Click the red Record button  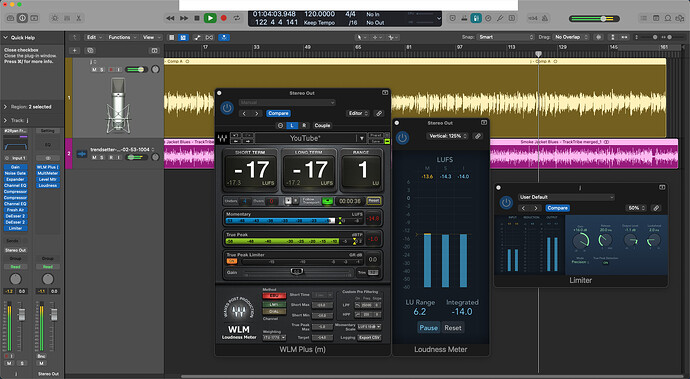tap(224, 18)
